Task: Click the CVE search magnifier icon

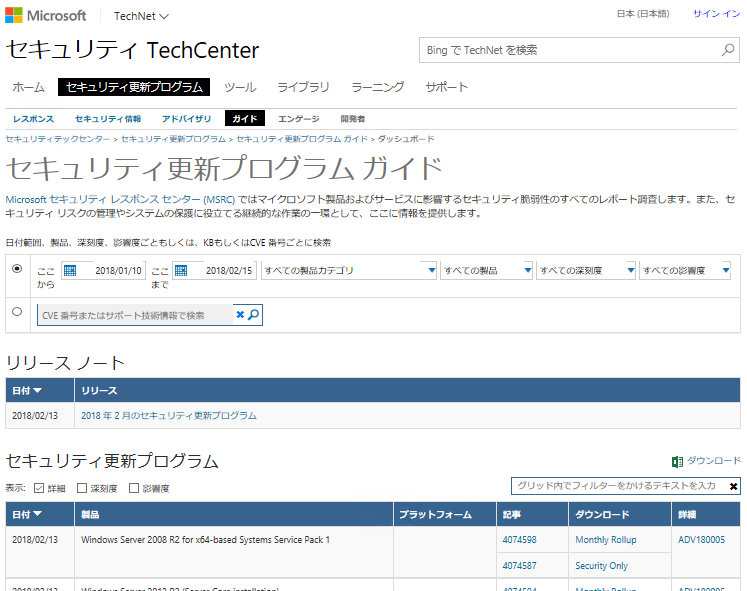Action: tap(254, 315)
